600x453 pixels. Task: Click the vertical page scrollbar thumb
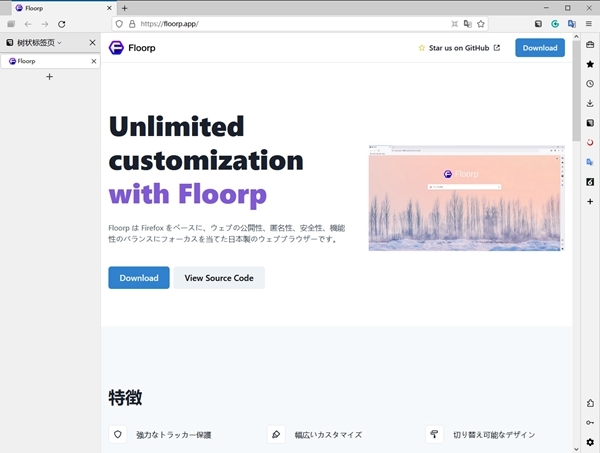pyautogui.click(x=576, y=90)
